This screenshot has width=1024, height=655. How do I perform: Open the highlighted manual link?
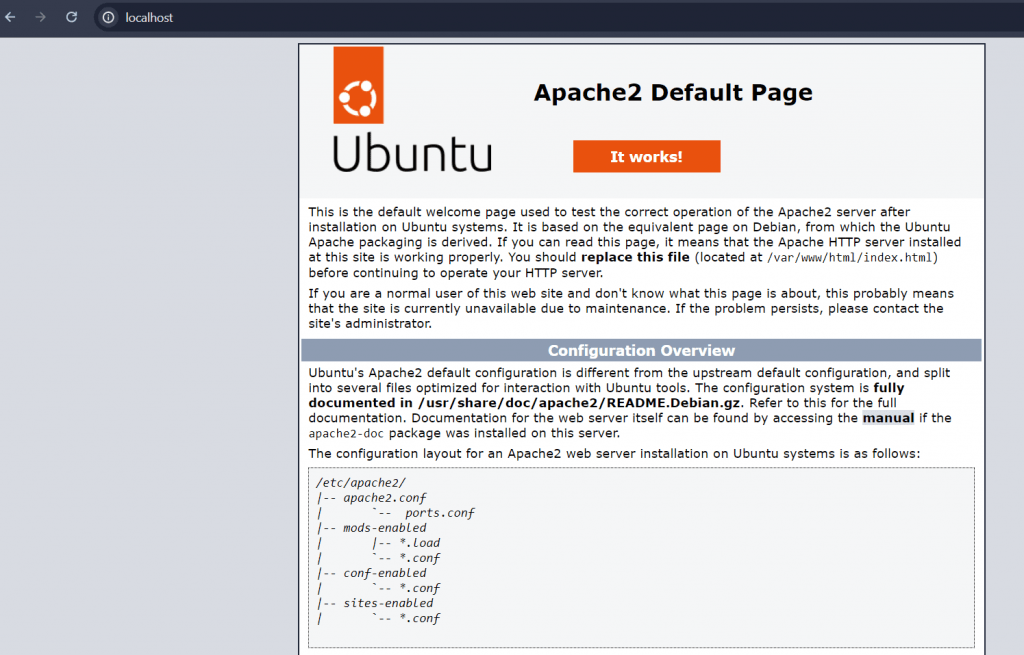(x=888, y=418)
